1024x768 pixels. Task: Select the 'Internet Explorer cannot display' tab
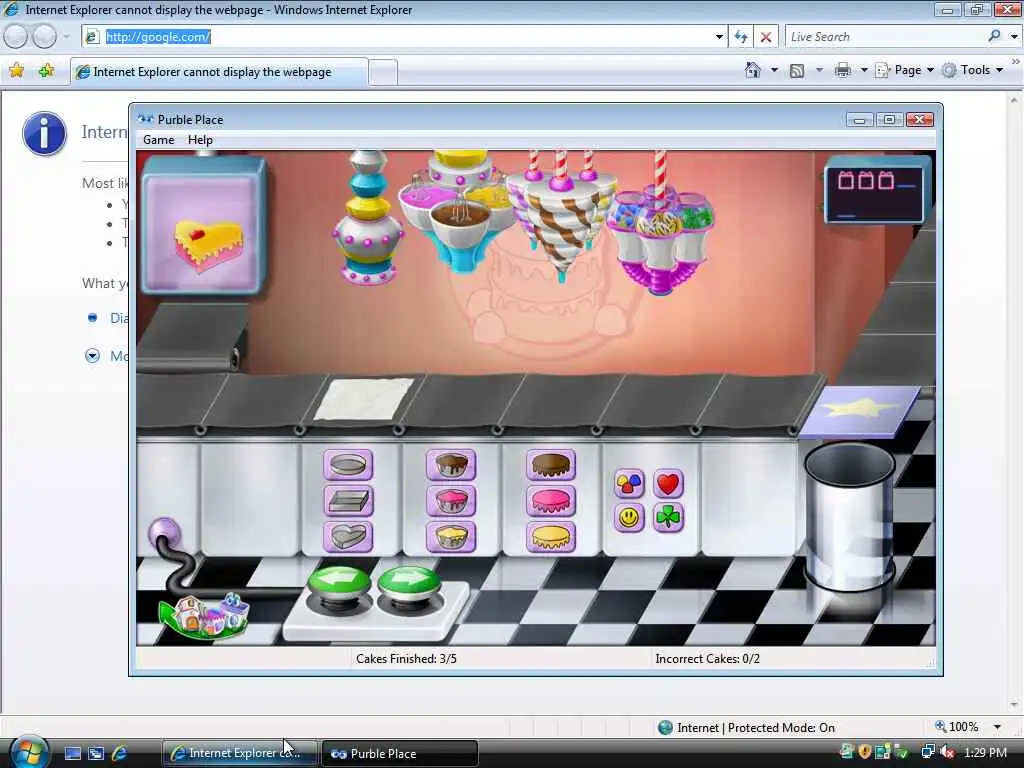[x=219, y=72]
